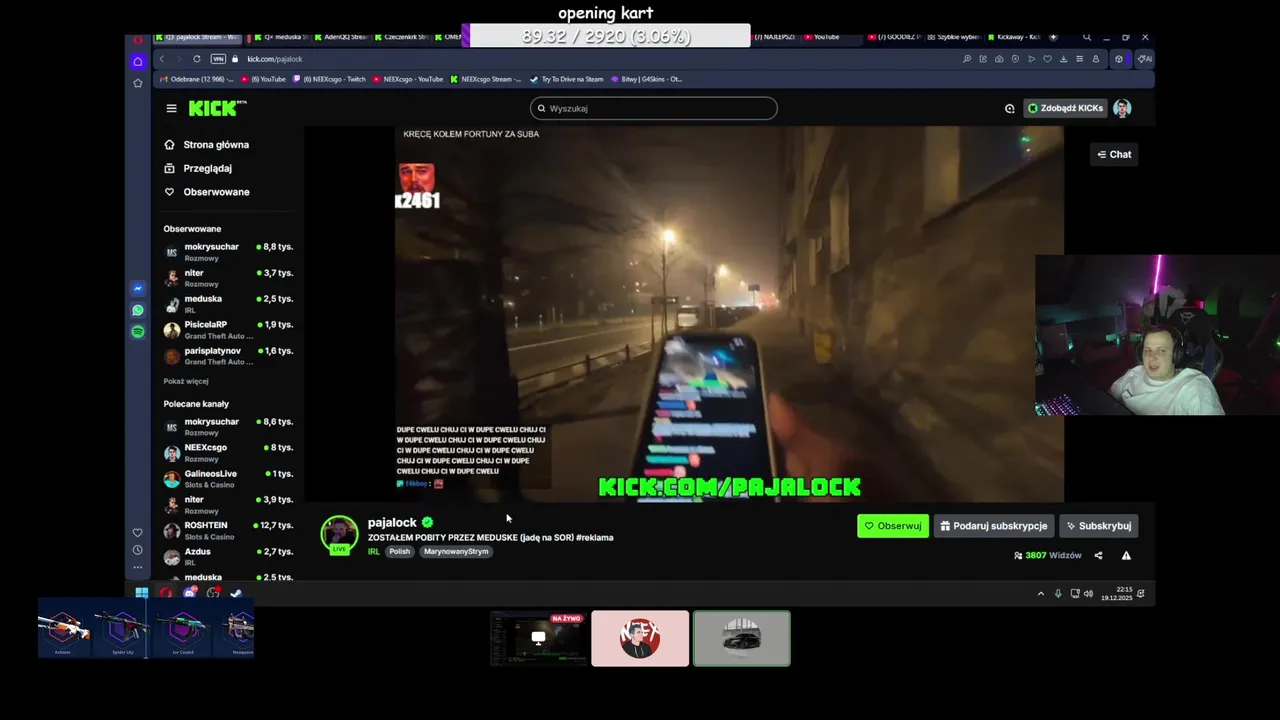Select the Polish language tag

tap(400, 551)
